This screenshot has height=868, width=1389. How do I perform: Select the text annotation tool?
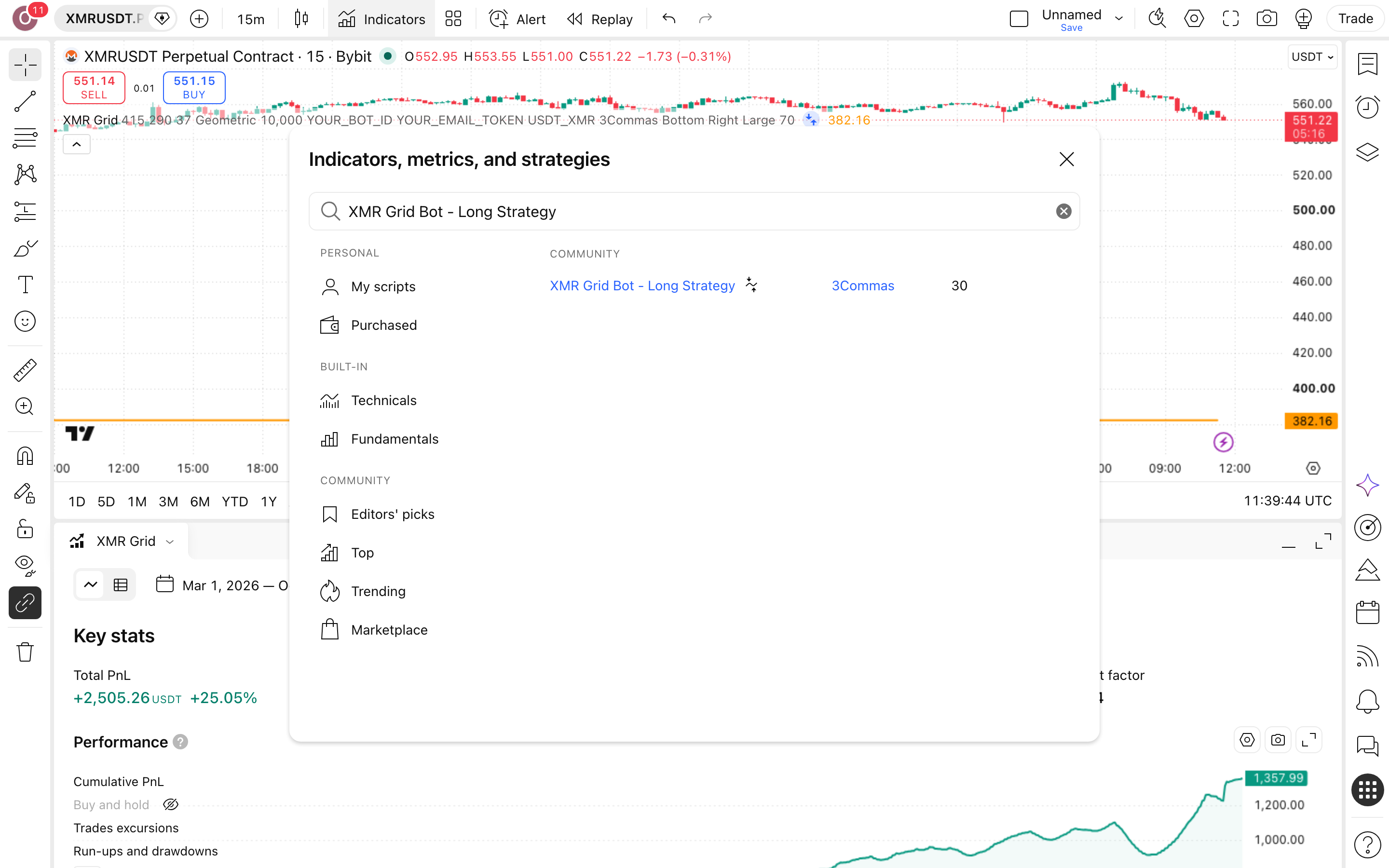click(x=25, y=285)
